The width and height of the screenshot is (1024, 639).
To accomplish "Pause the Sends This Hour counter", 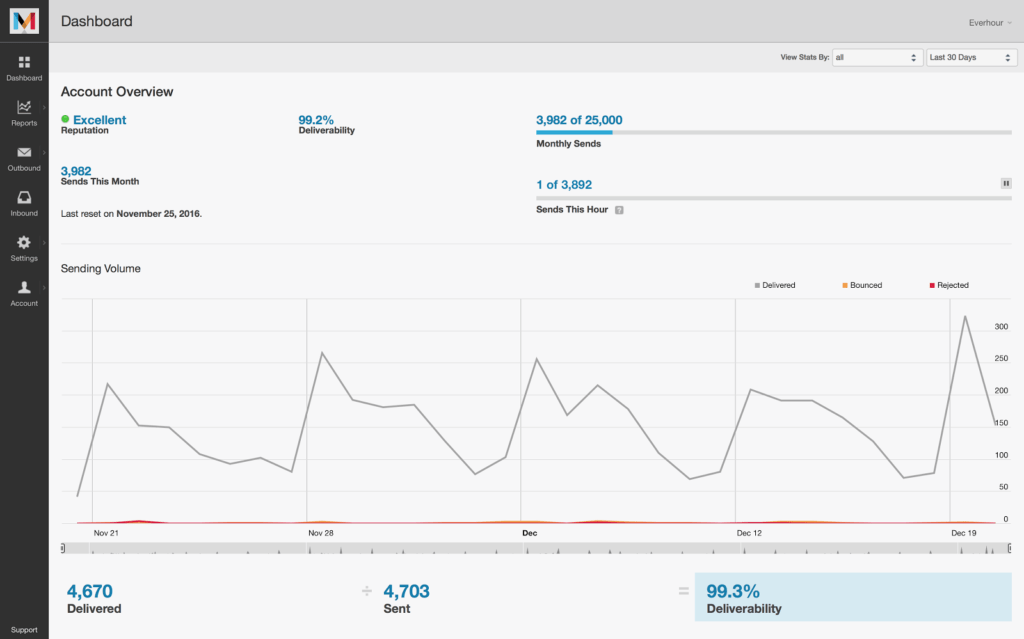I will 1005,183.
